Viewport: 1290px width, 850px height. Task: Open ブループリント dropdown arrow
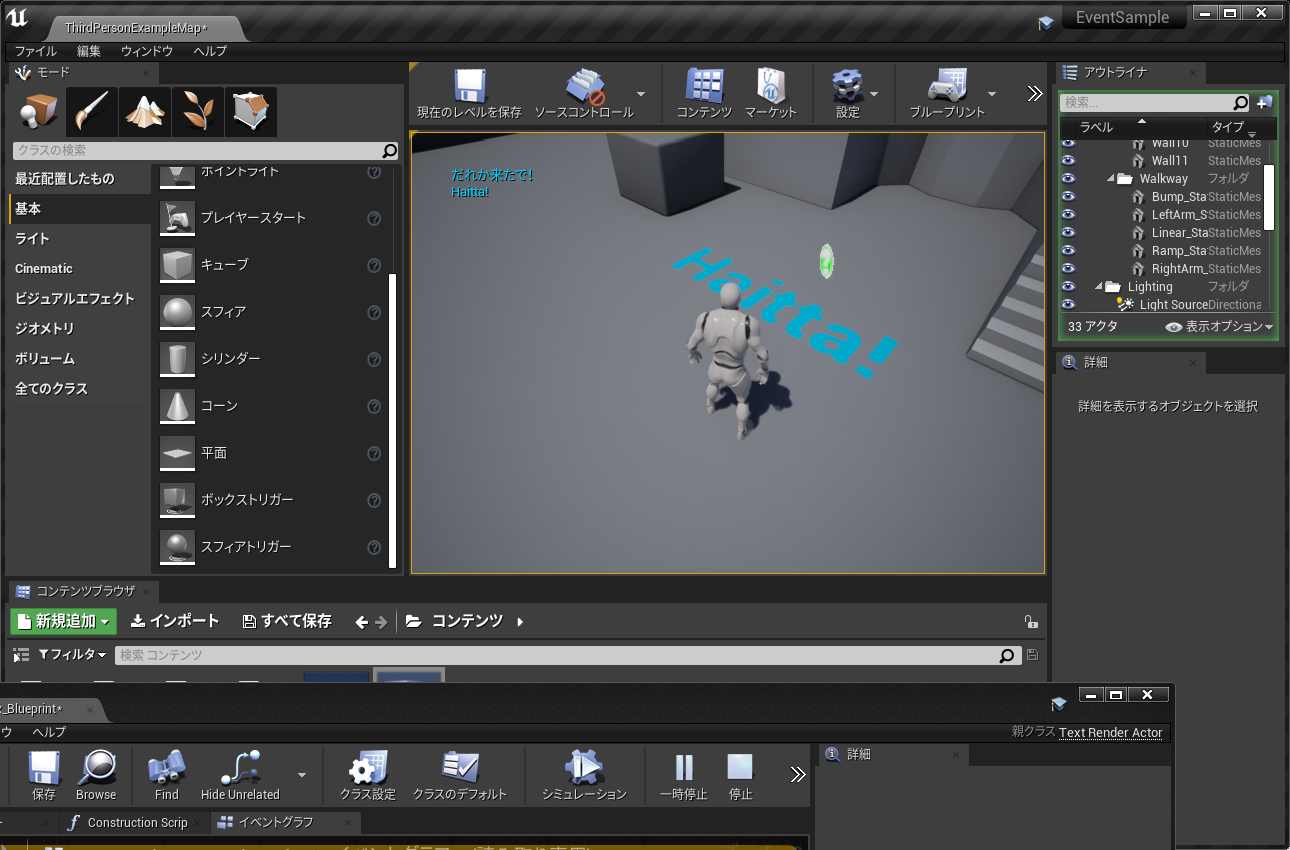(x=992, y=94)
